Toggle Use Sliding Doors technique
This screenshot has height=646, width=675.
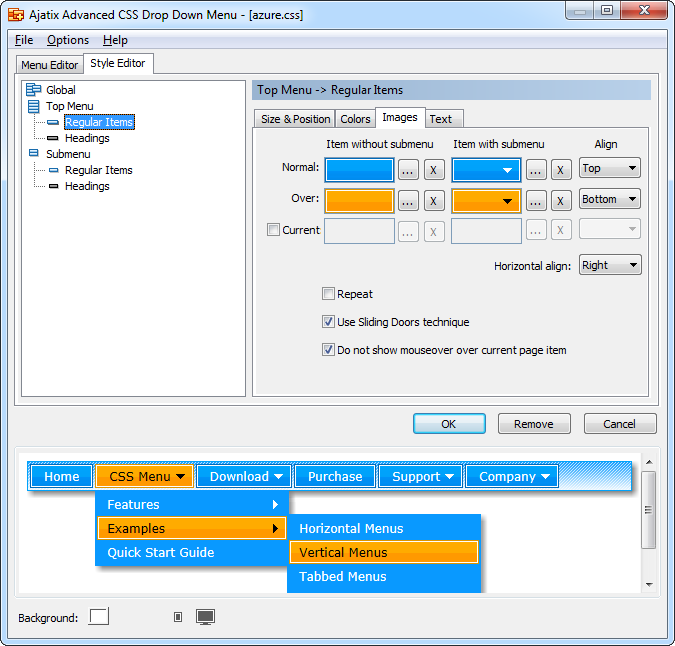[328, 321]
